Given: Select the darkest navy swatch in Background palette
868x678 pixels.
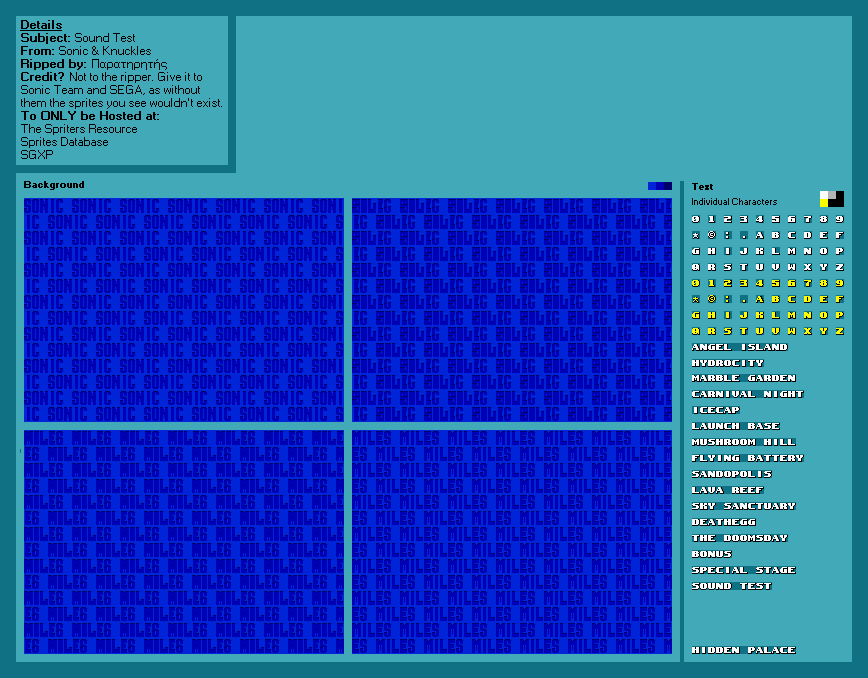Looking at the screenshot, I should pyautogui.click(x=668, y=186).
